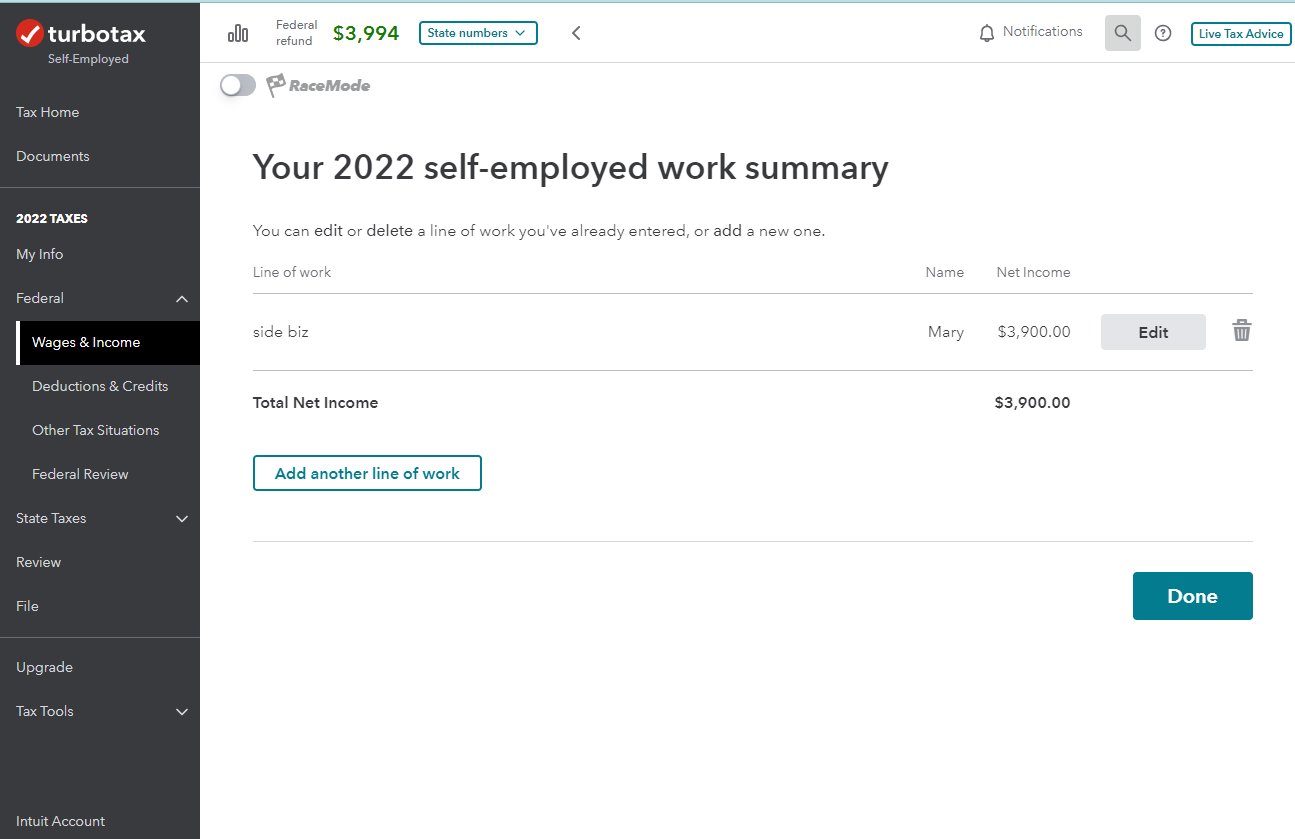
Task: Delete side biz with trash icon
Action: [x=1241, y=331]
